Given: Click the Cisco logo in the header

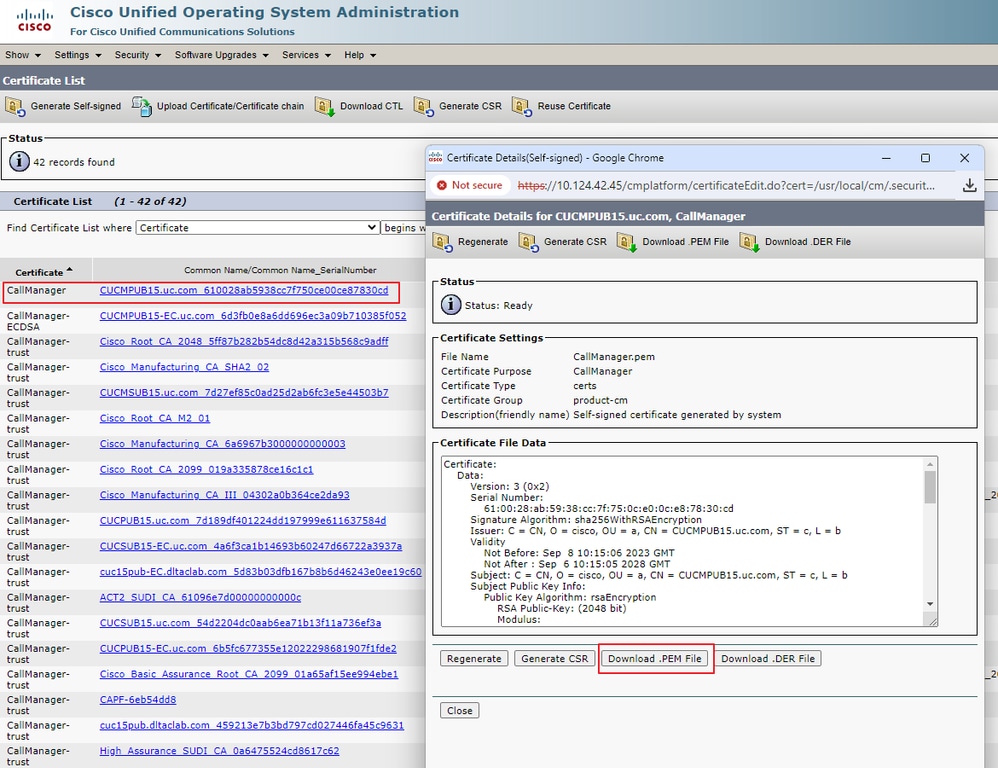Looking at the screenshot, I should point(34,20).
